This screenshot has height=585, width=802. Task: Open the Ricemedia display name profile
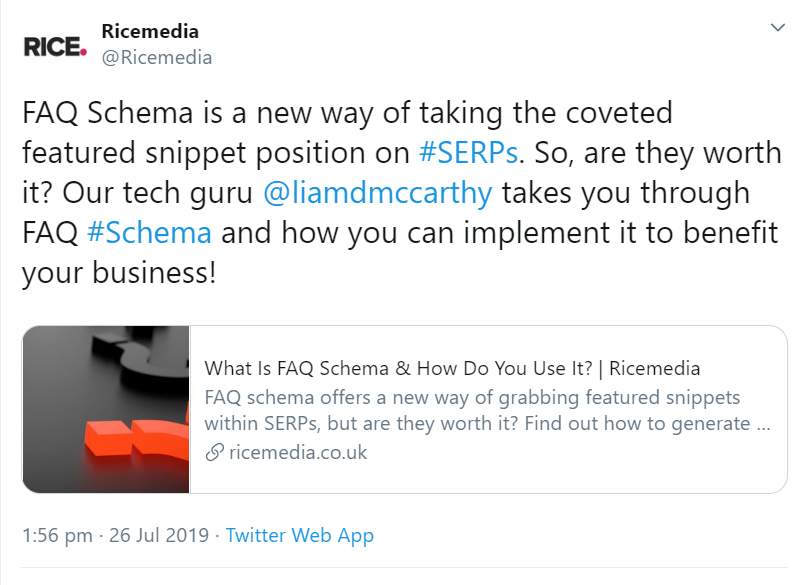pyautogui.click(x=150, y=31)
